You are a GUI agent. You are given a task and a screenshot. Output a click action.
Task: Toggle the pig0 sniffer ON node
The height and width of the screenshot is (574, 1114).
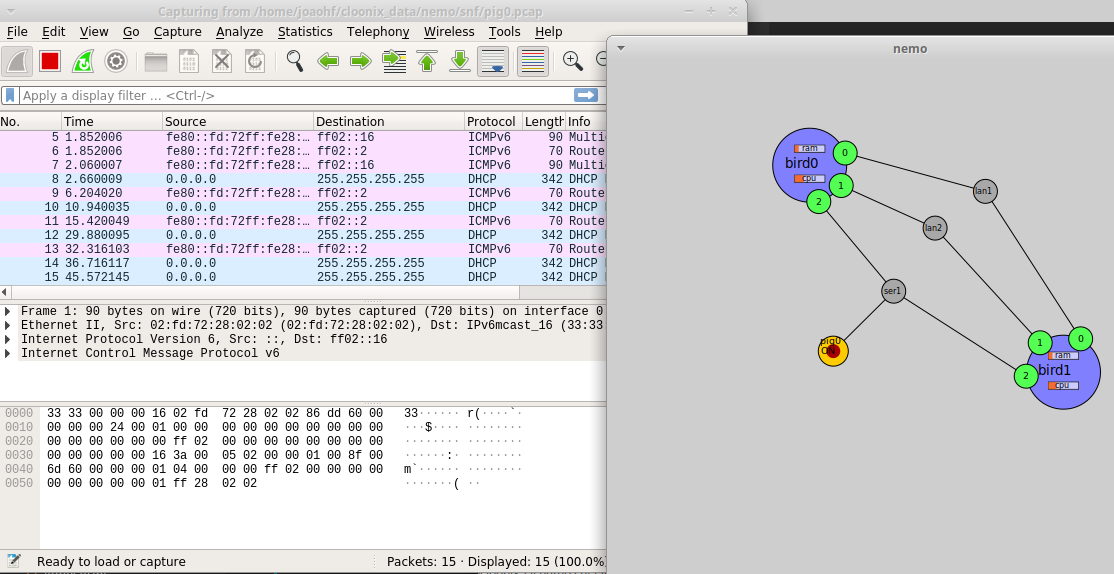833,351
